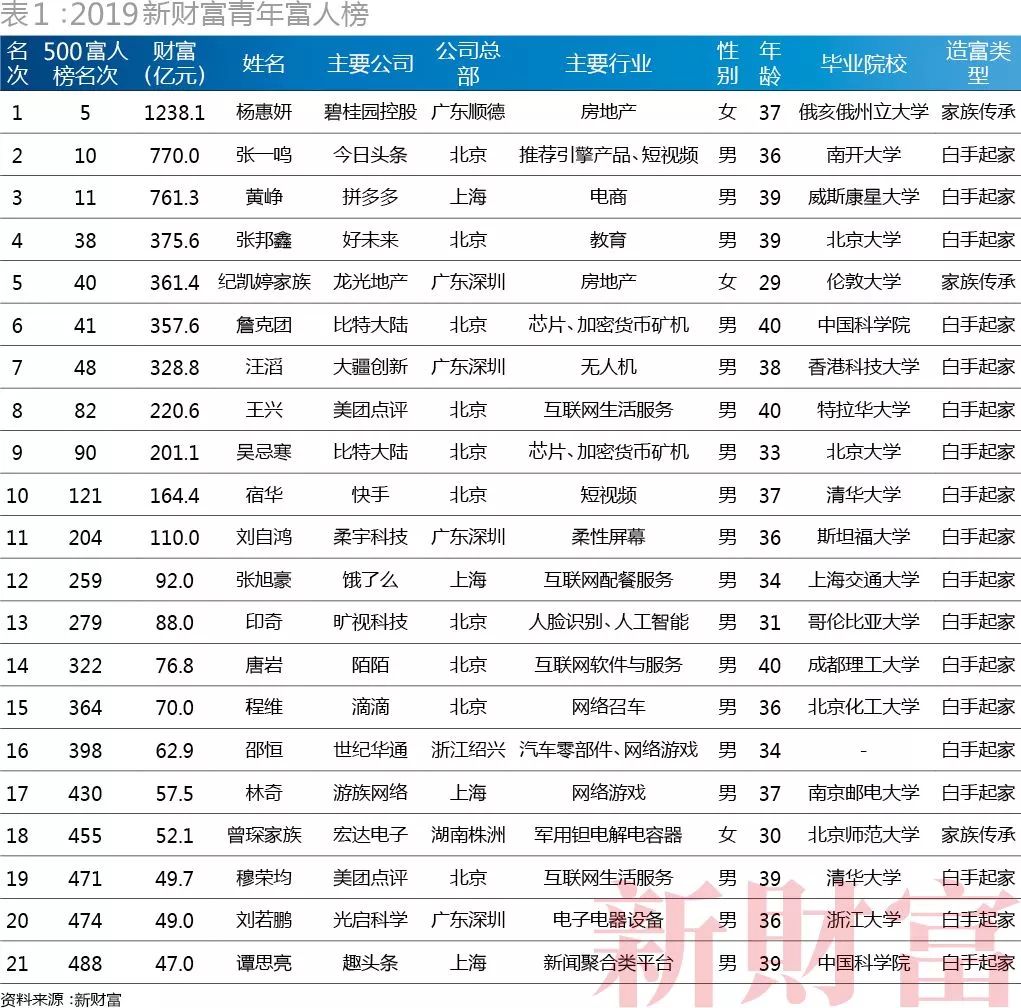Click the title 表1:2019新财富青年富人榜
This screenshot has height=1008, width=1021.
click(185, 14)
